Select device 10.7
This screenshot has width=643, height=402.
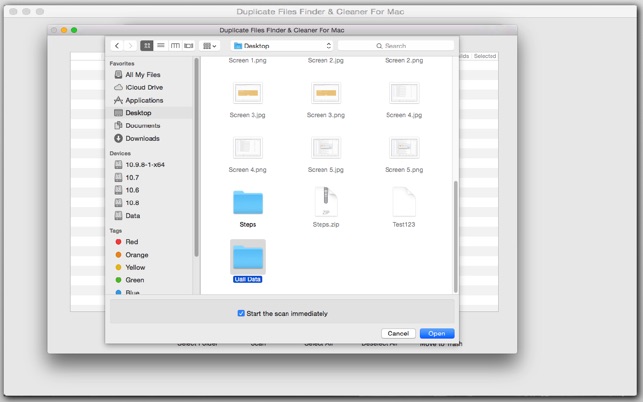click(x=132, y=178)
